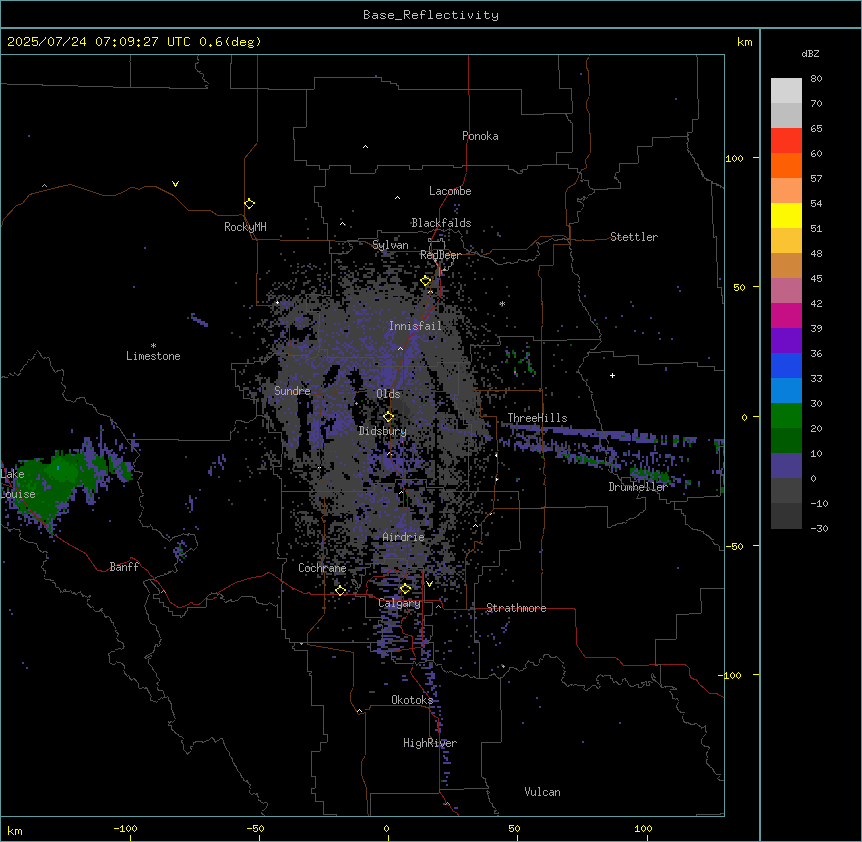Select the red 65-60 dBZ legend swatch
This screenshot has width=862, height=842.
coord(786,141)
